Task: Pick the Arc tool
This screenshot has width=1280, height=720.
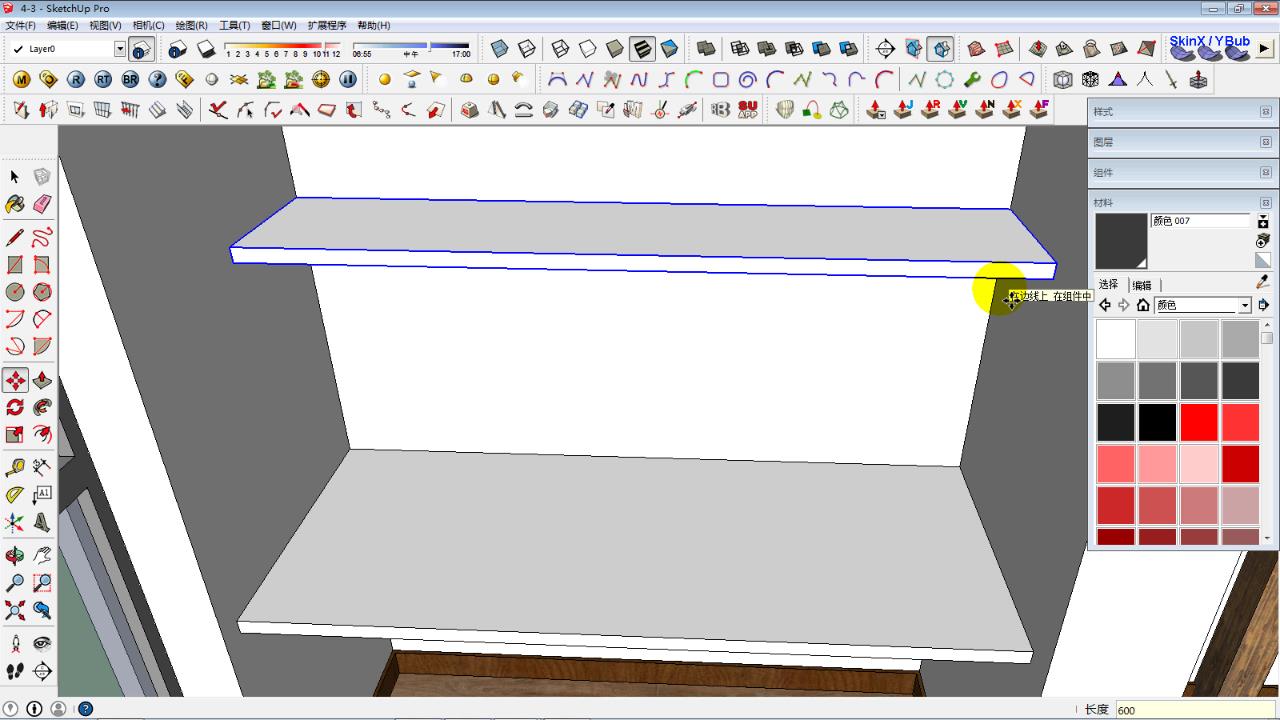Action: coord(14,319)
